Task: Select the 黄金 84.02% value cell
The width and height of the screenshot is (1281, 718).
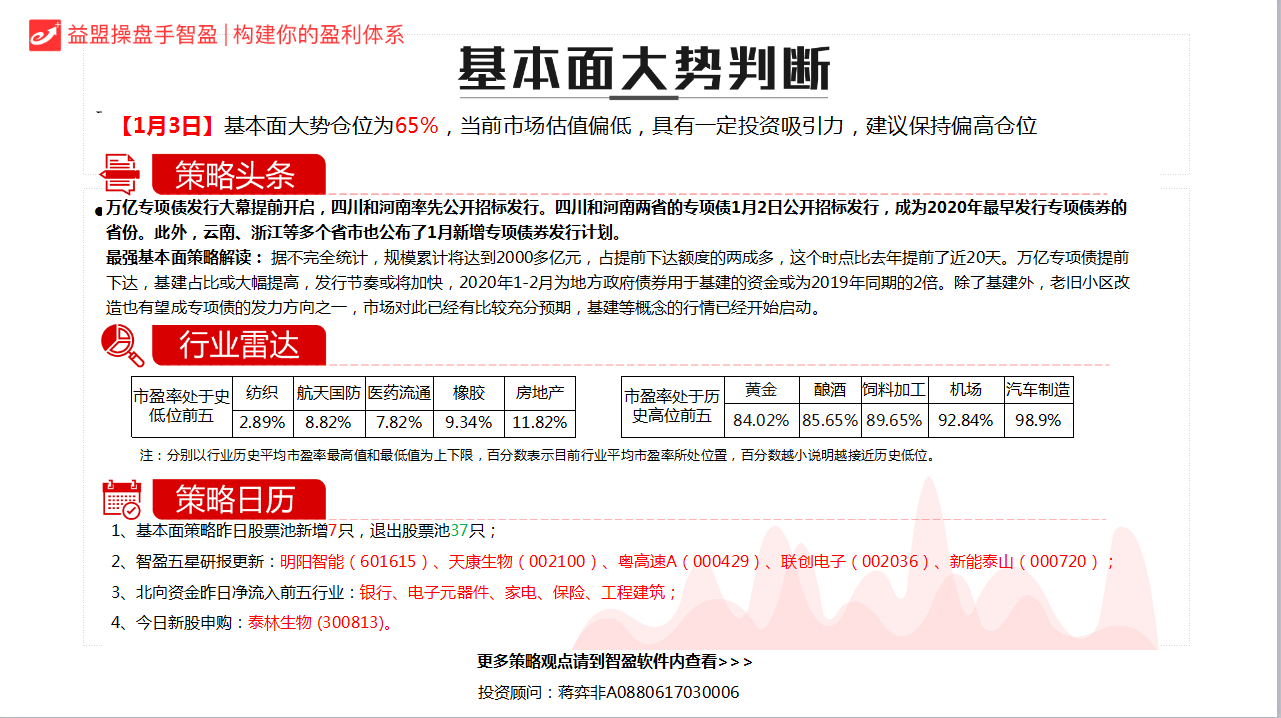Action: [x=760, y=421]
